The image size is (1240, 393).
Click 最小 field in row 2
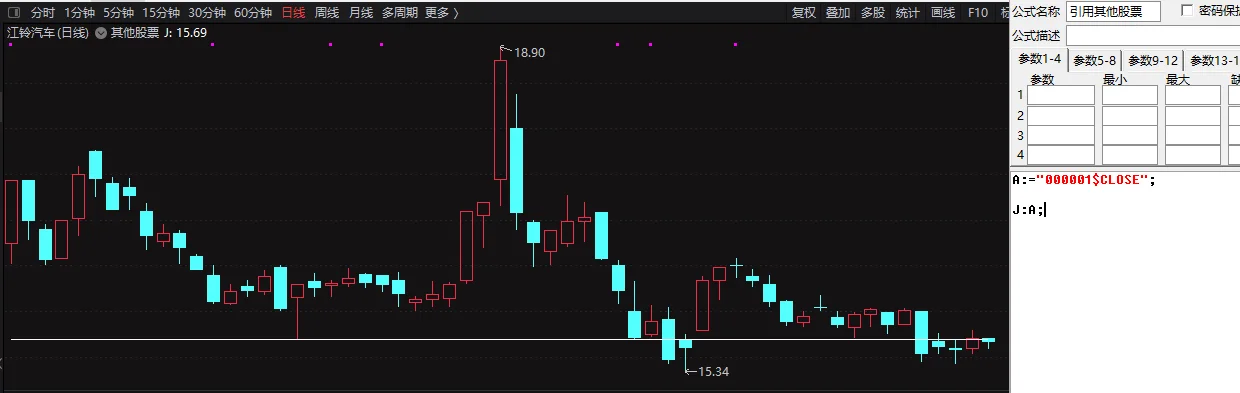coord(1129,115)
